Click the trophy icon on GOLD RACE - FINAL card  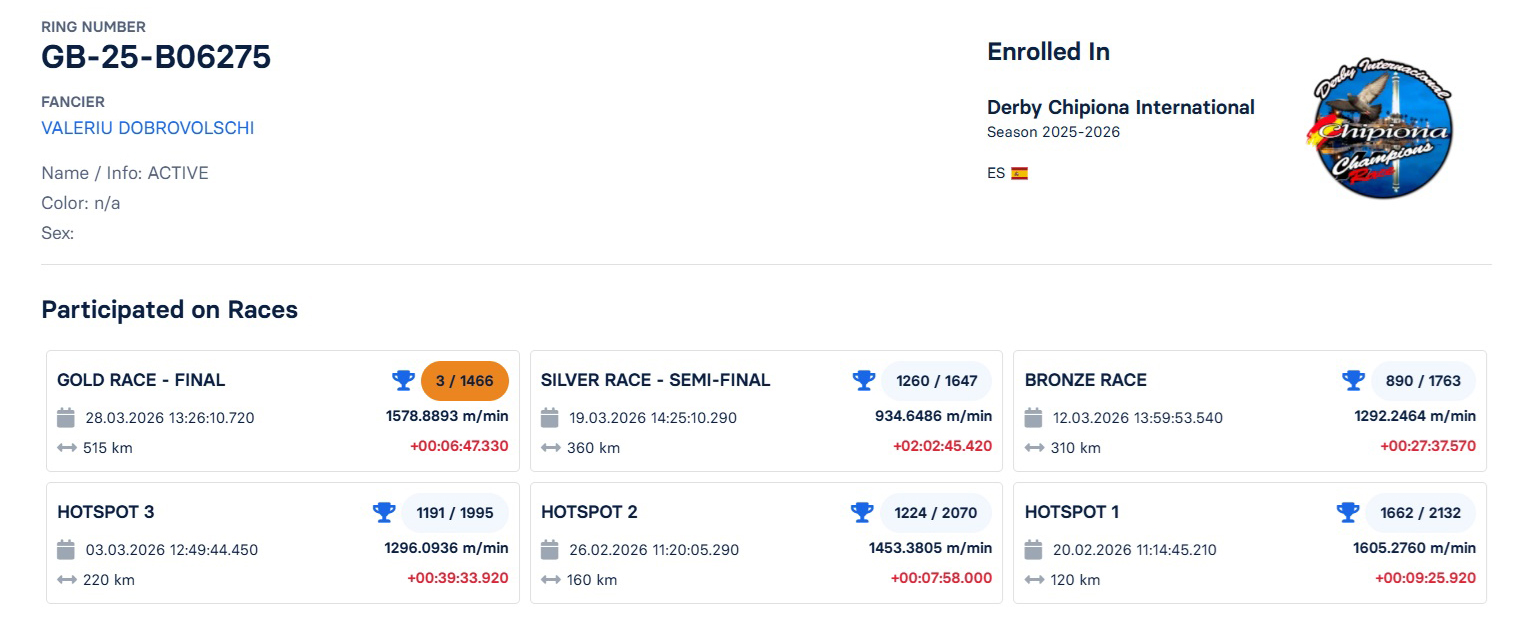(403, 380)
